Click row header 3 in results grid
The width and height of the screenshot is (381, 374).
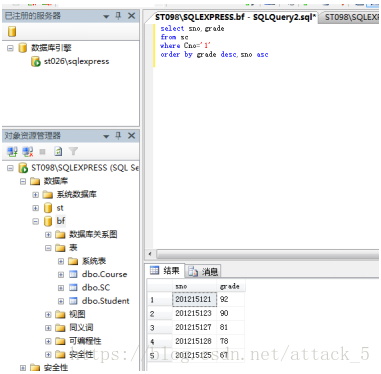tap(160, 328)
